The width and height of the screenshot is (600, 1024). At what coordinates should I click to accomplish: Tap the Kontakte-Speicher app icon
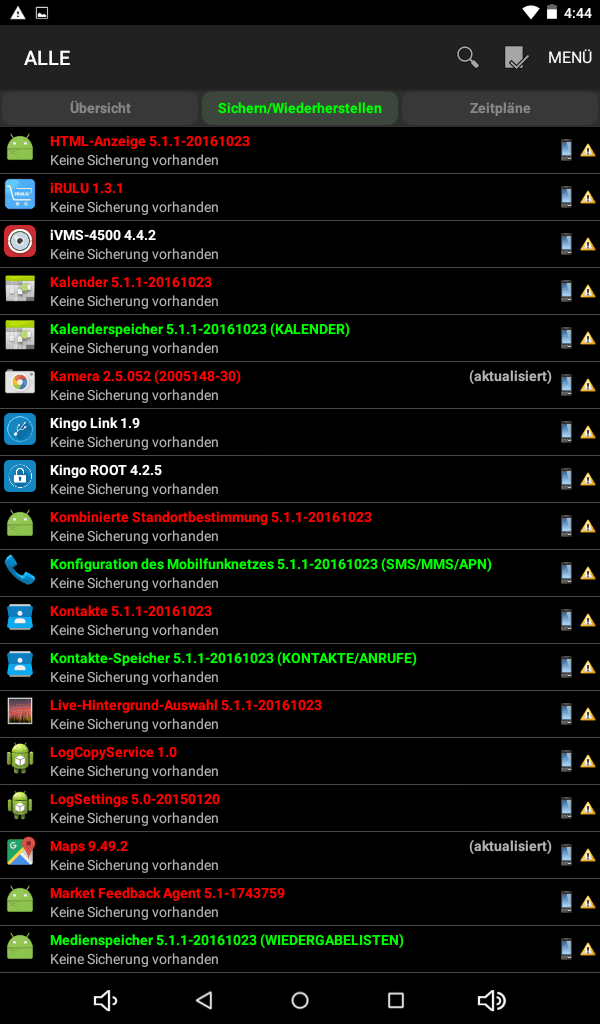(20, 664)
